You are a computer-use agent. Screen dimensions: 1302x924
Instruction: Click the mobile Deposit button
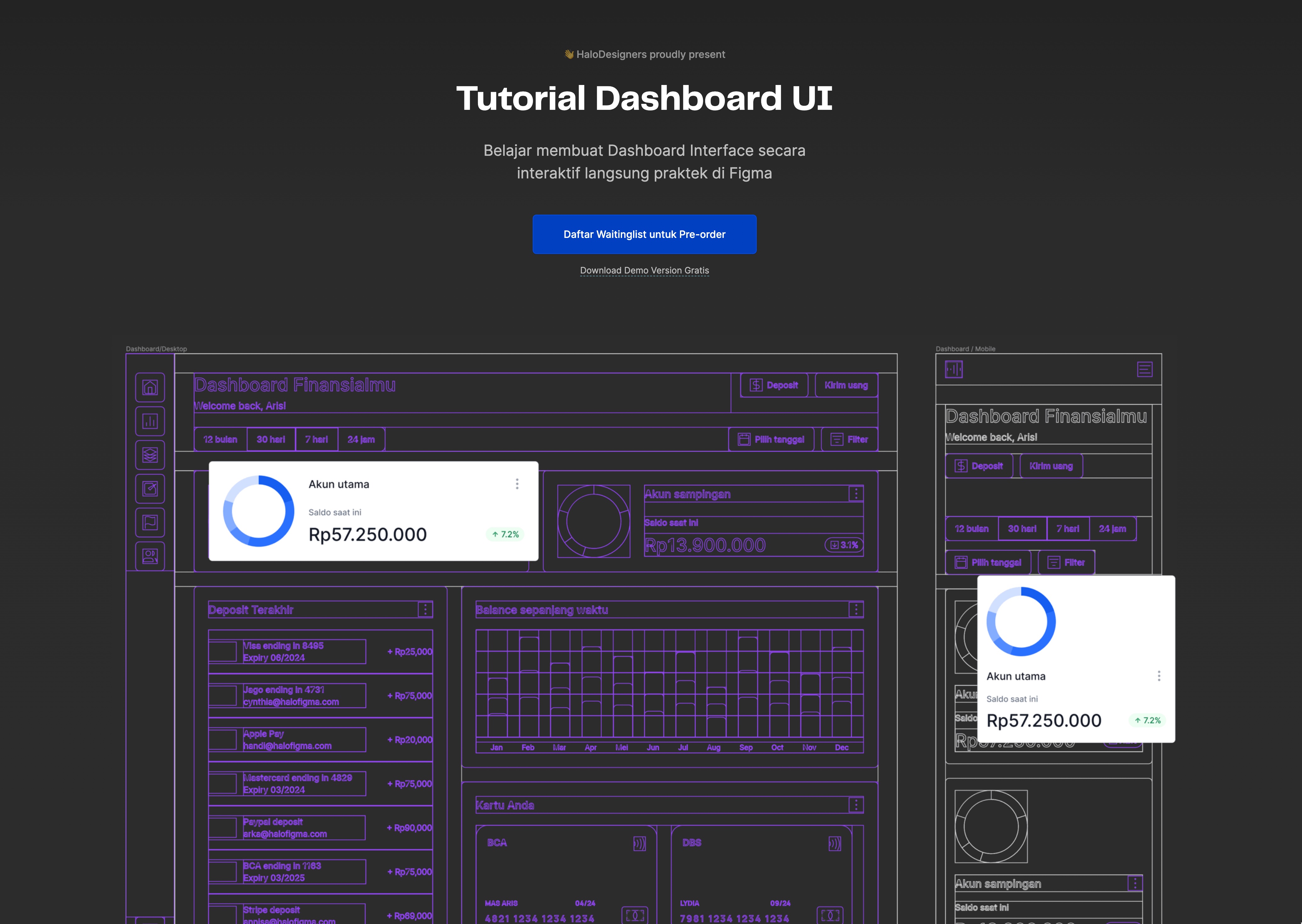click(979, 466)
